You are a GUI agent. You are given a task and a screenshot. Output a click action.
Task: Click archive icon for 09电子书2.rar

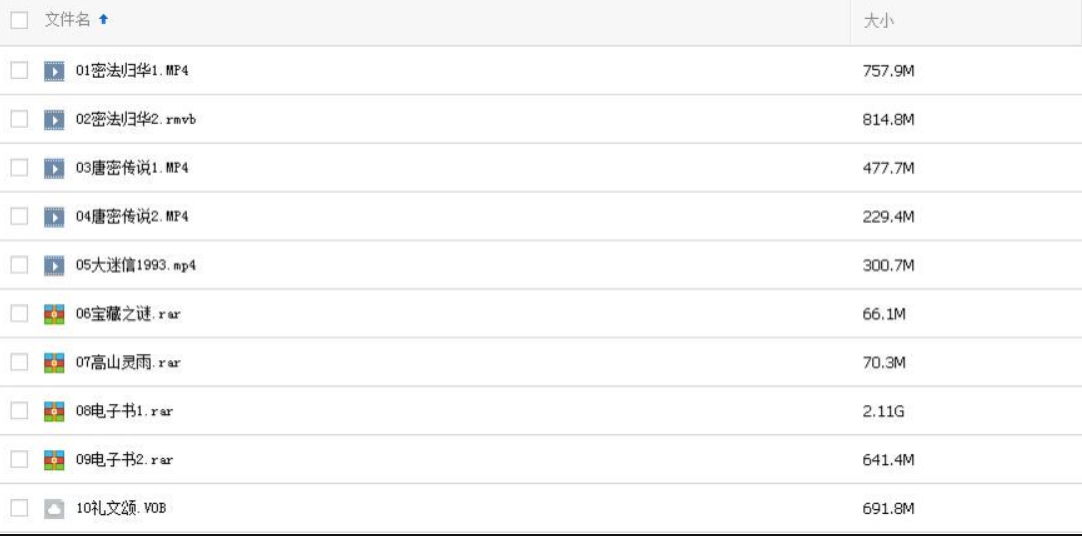(52, 460)
